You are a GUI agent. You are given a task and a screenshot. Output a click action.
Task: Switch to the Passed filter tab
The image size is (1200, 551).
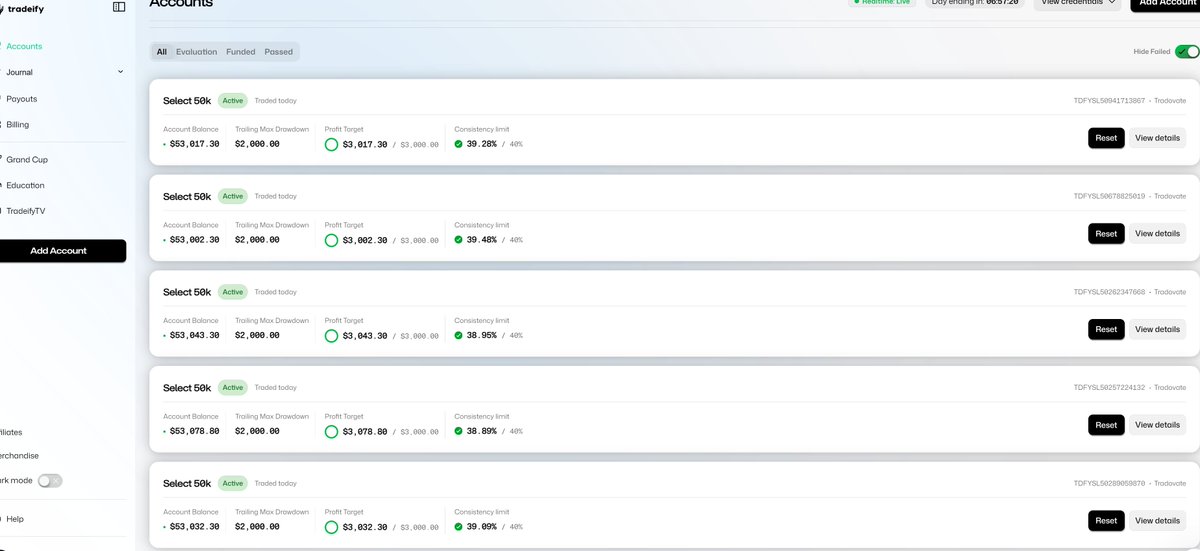pos(279,52)
